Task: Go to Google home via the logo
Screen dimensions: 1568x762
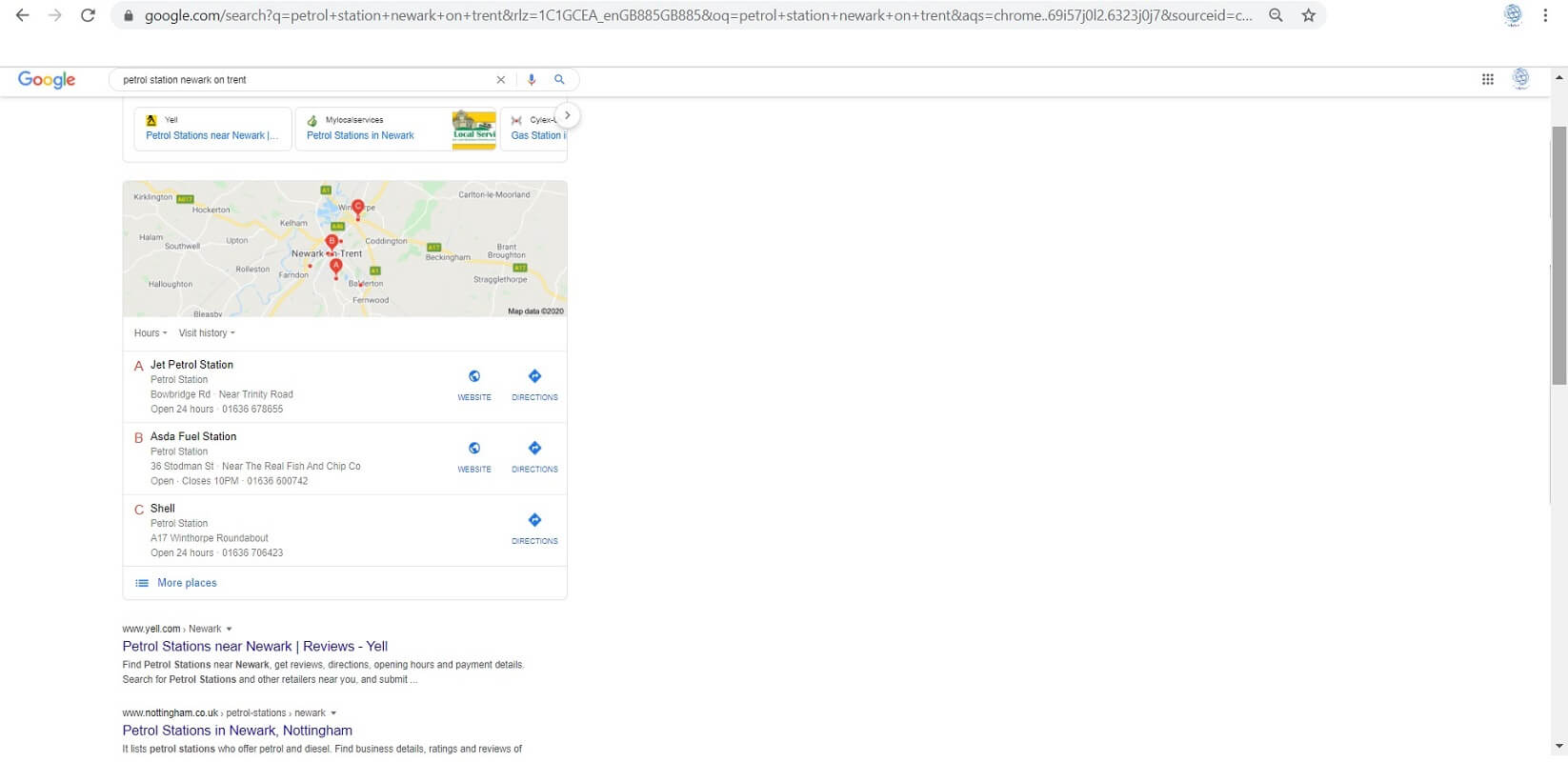Action: click(x=47, y=80)
